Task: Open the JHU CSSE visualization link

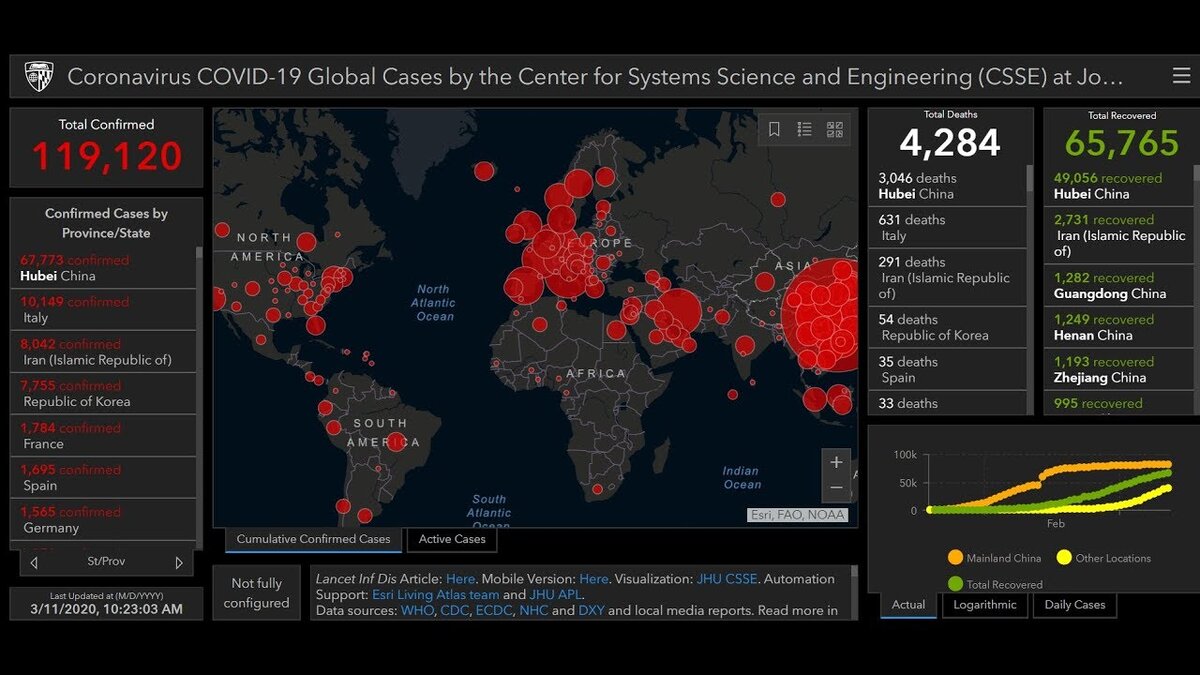Action: (727, 579)
